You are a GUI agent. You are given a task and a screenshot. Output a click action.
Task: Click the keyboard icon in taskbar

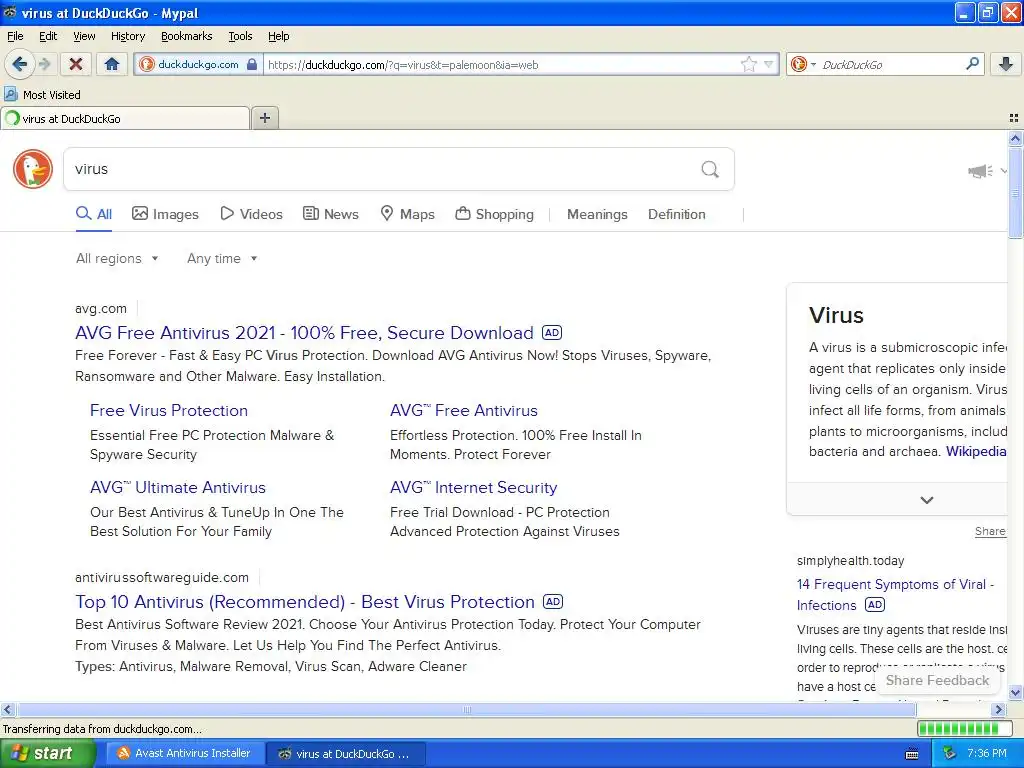[x=912, y=754]
